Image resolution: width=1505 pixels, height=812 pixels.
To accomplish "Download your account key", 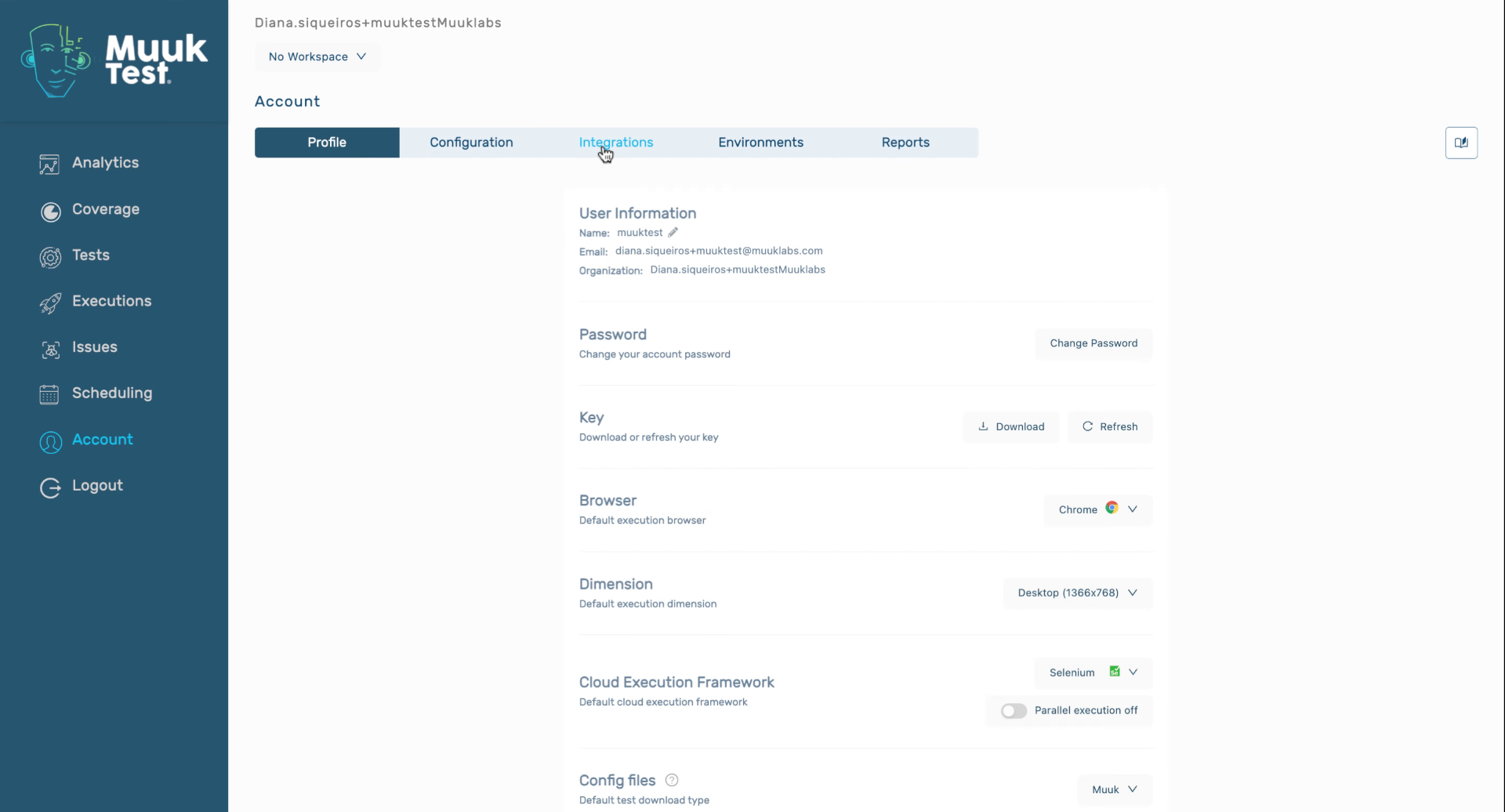I will [1010, 426].
